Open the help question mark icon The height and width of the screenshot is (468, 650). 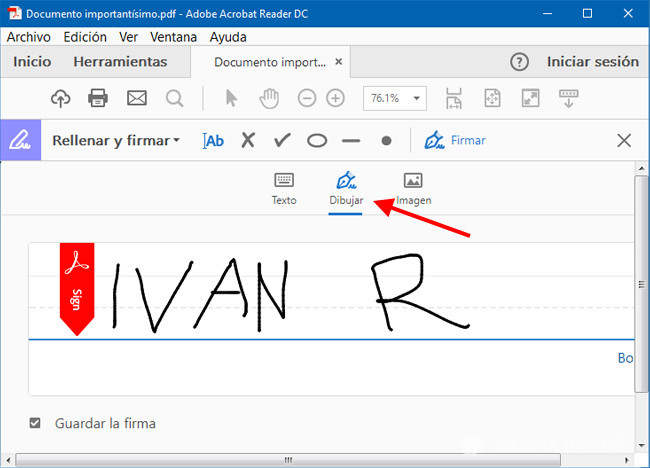coord(519,62)
